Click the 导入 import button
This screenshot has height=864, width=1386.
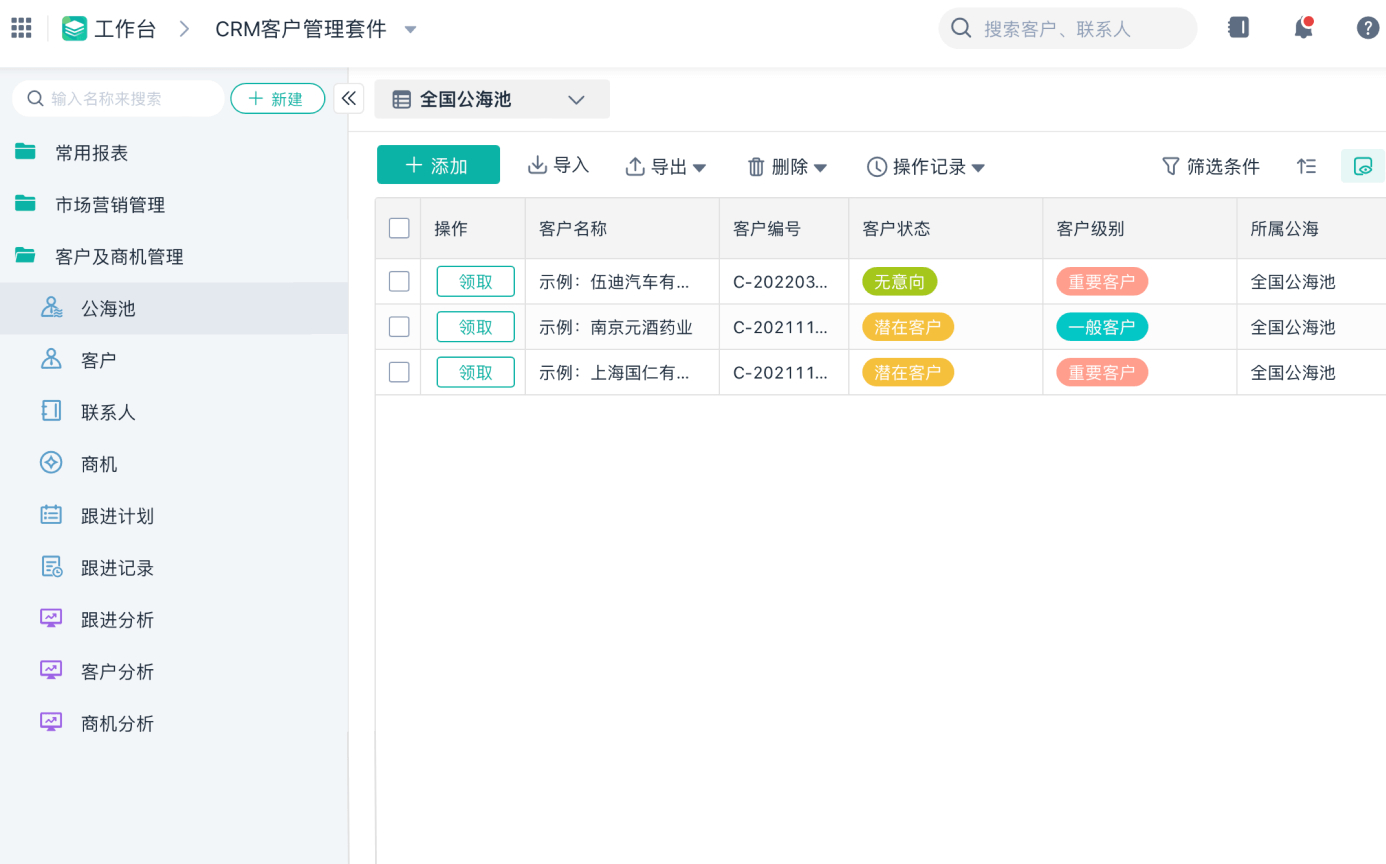pos(559,165)
